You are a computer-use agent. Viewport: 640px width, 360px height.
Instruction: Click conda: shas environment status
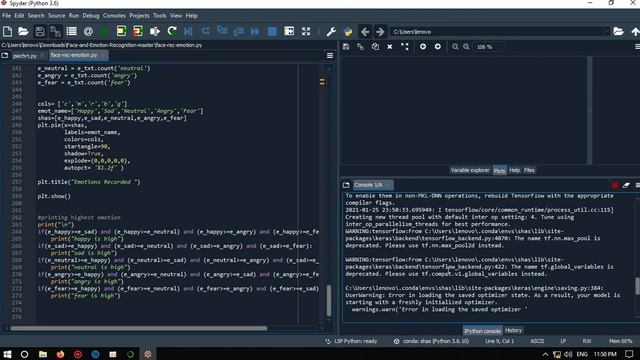point(431,341)
